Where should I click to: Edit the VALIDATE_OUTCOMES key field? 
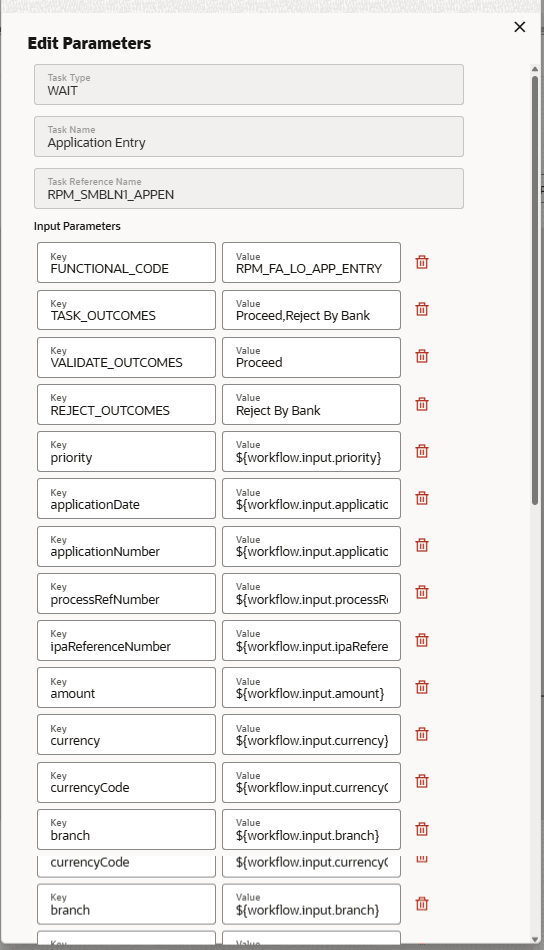(x=126, y=357)
